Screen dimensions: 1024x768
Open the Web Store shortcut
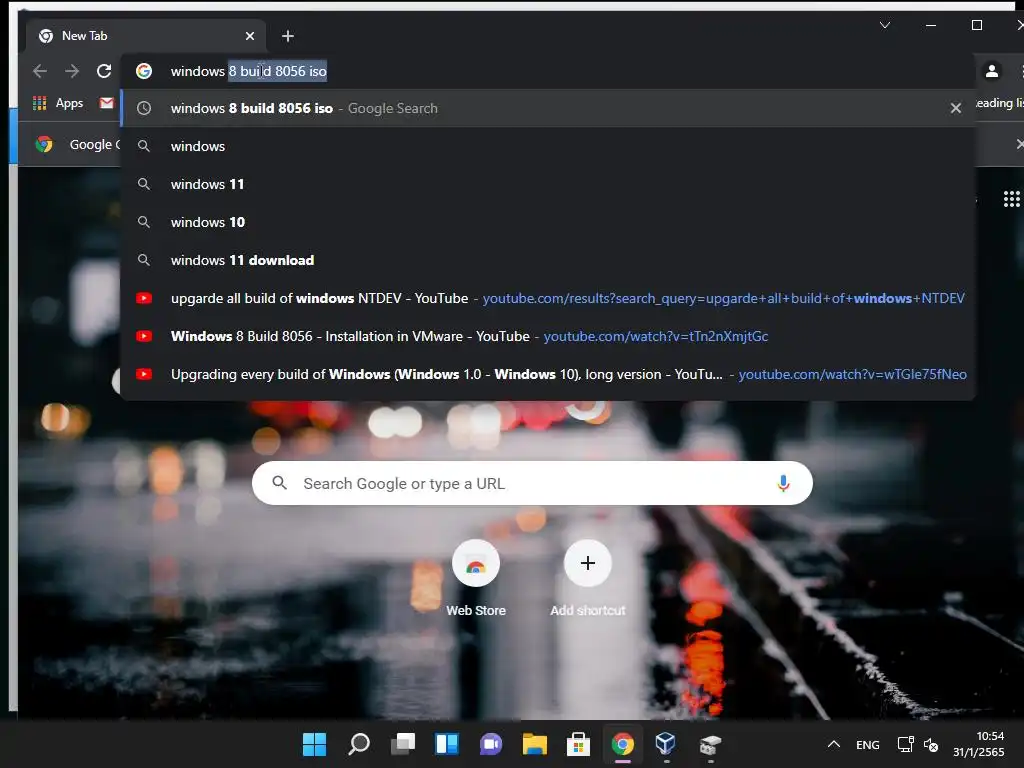pyautogui.click(x=476, y=579)
